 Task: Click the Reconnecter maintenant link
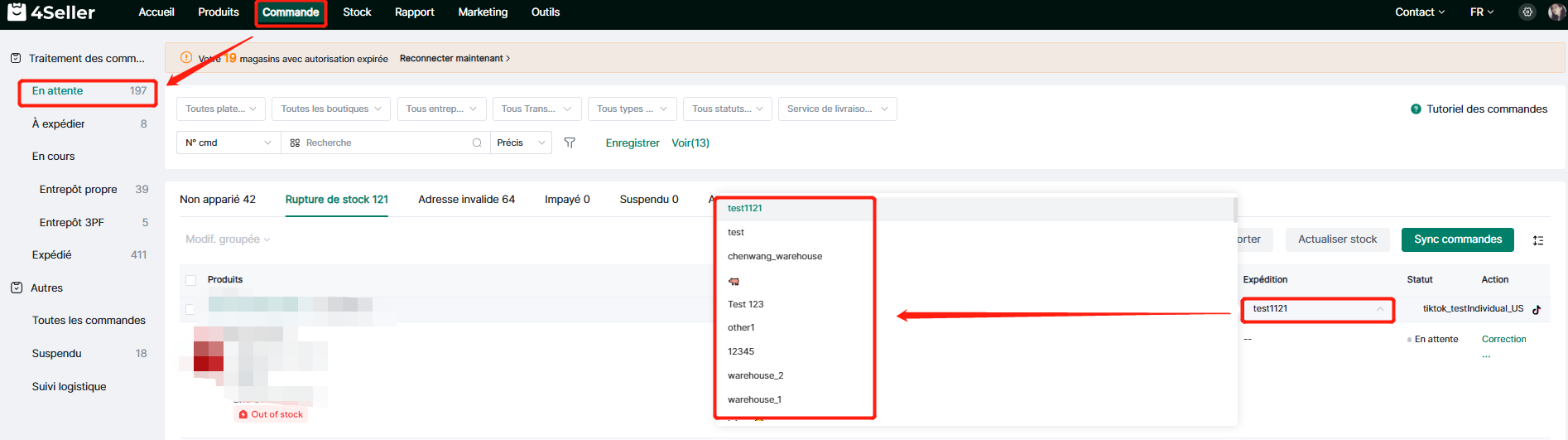[x=455, y=59]
